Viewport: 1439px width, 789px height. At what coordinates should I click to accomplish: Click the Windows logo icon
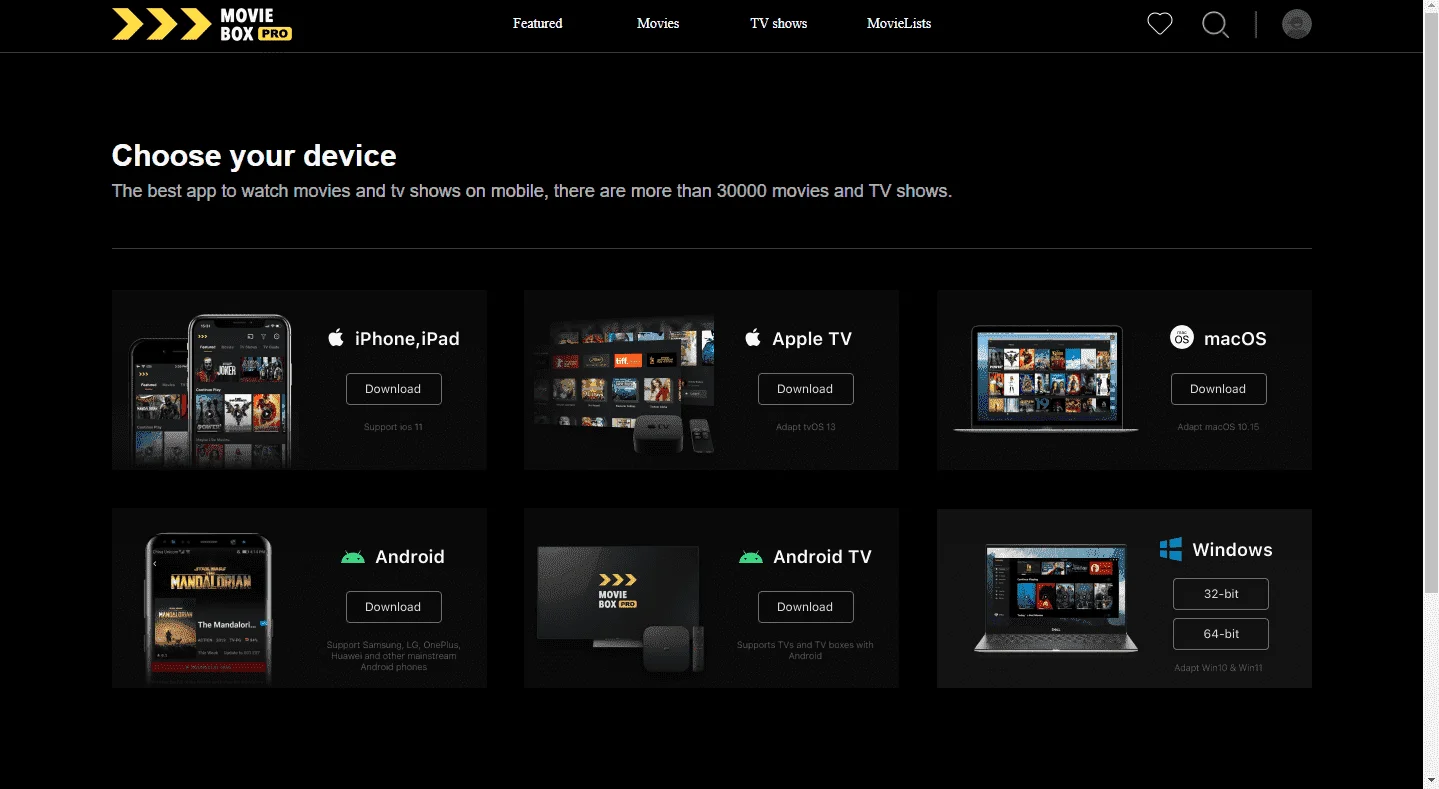(1171, 549)
